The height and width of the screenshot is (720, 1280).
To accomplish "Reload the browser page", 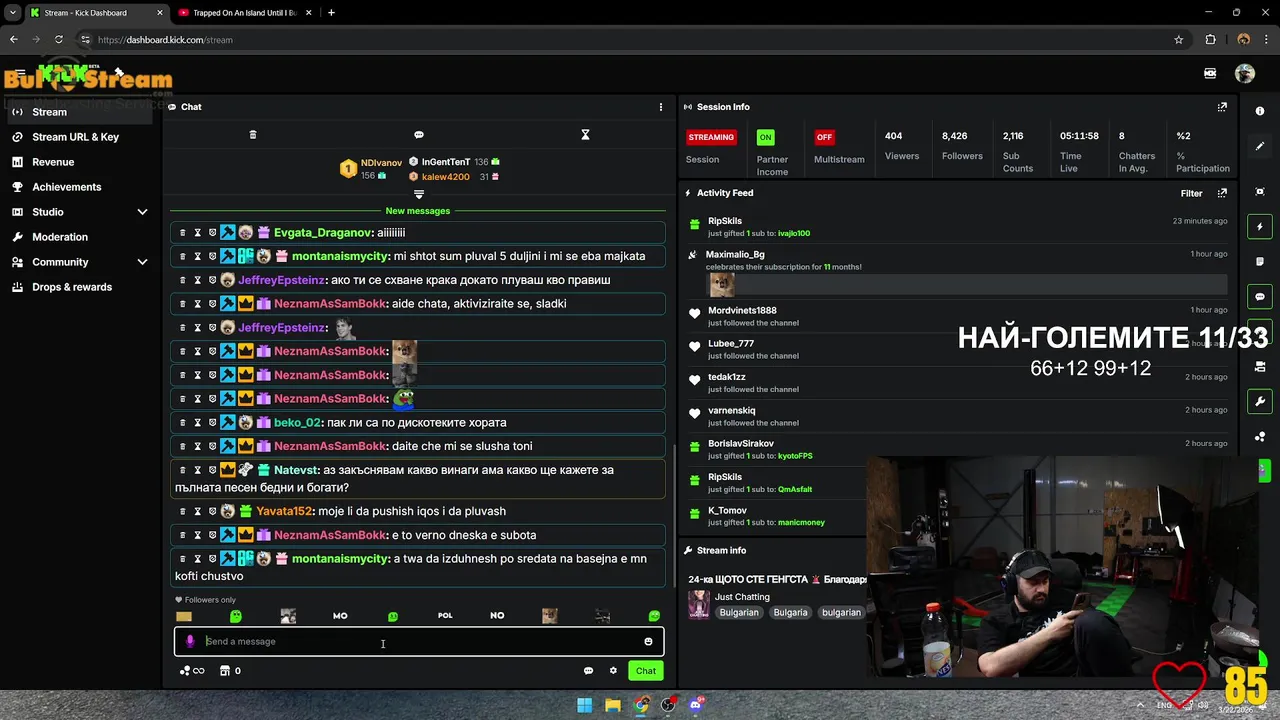I will click(x=59, y=40).
